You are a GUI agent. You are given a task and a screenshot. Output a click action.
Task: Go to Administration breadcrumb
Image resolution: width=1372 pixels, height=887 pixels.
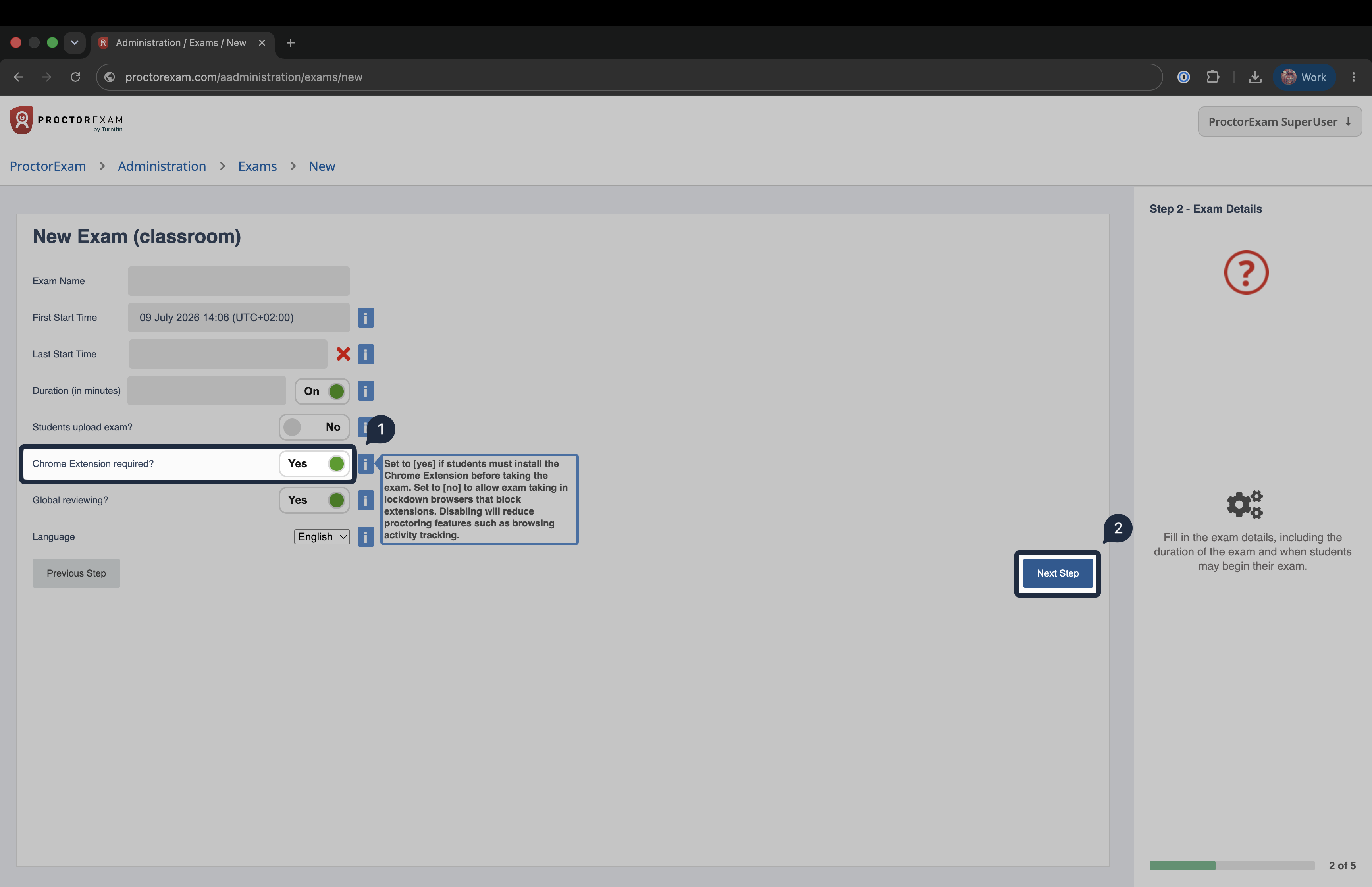point(162,166)
